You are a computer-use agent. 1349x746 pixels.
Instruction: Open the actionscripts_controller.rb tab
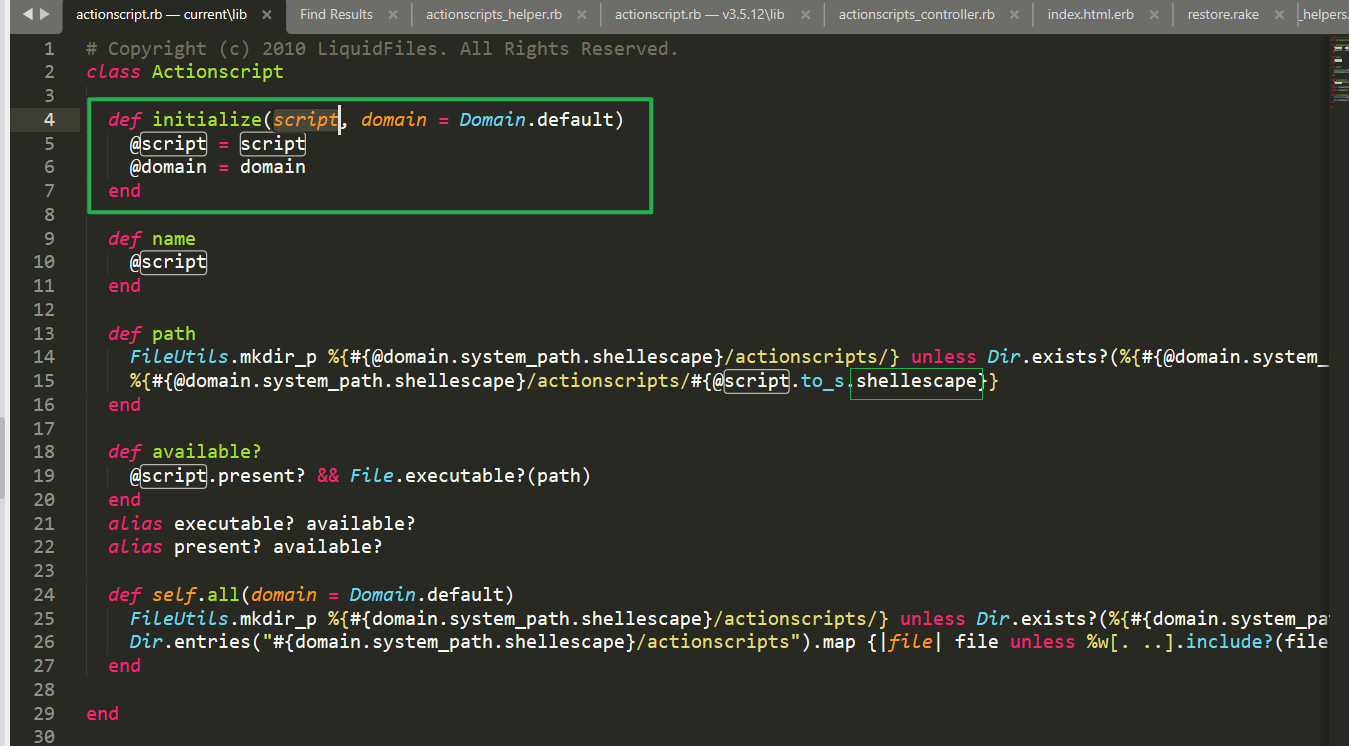(x=917, y=15)
